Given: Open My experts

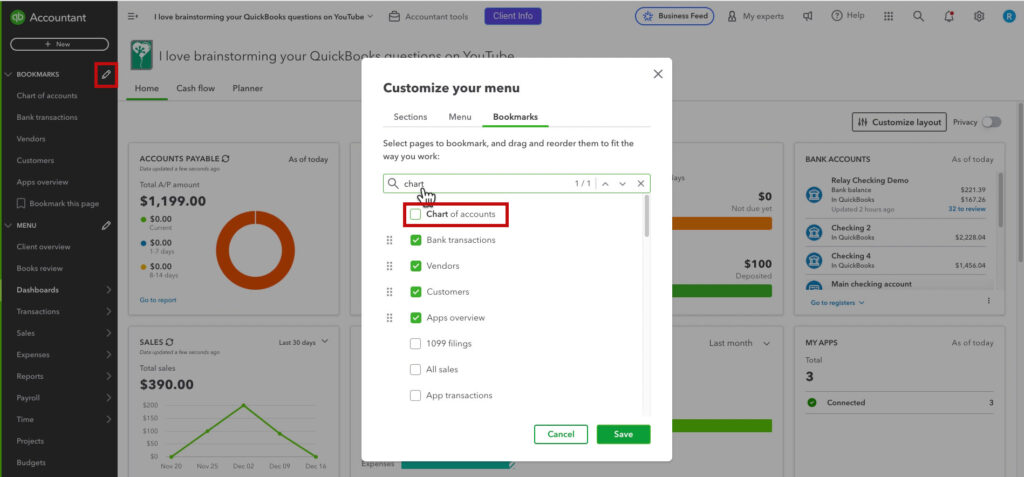Looking at the screenshot, I should coord(756,16).
